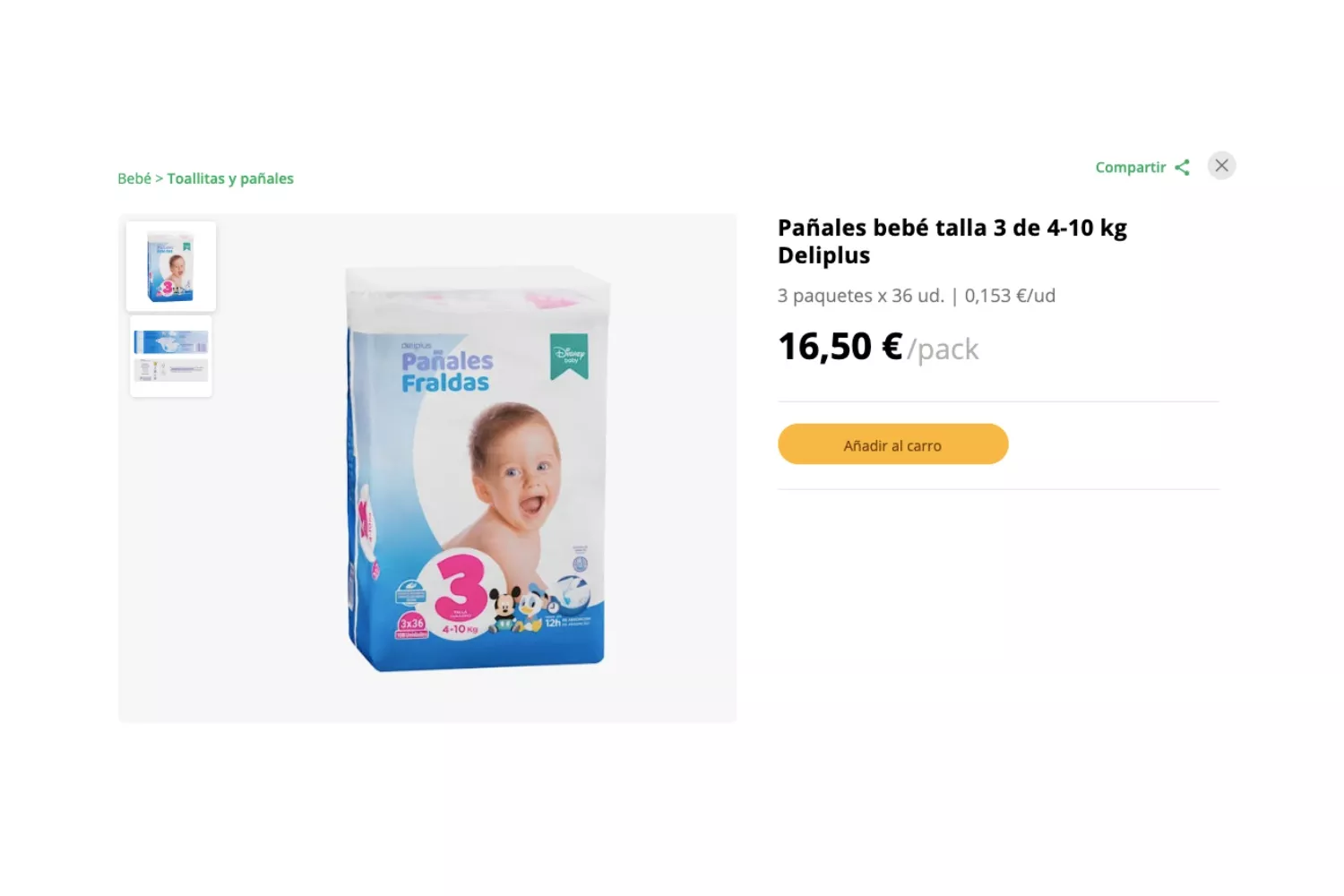
Task: Click the Compartir link
Action: click(1131, 168)
